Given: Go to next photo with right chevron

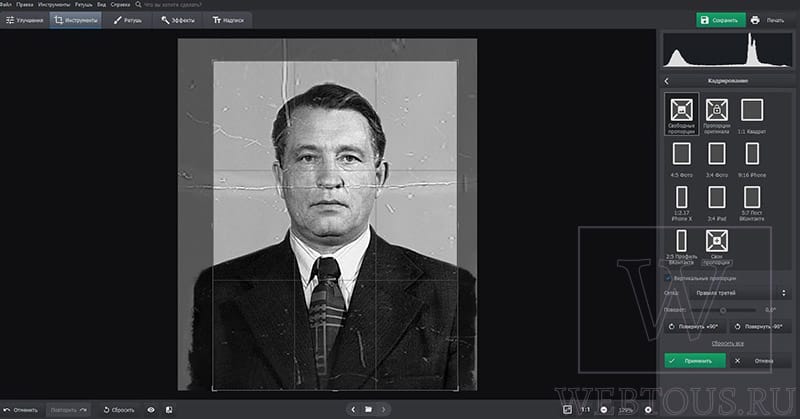Looking at the screenshot, I should pyautogui.click(x=384, y=409).
